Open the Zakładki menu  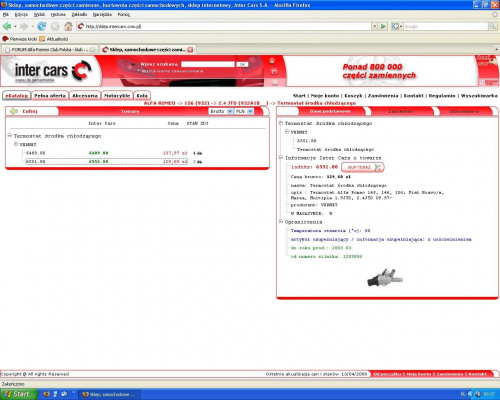[79, 14]
